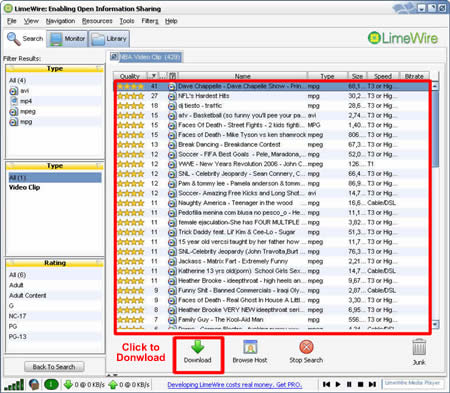Stop playback in the media player
The height and width of the screenshot is (393, 450).
click(360, 384)
